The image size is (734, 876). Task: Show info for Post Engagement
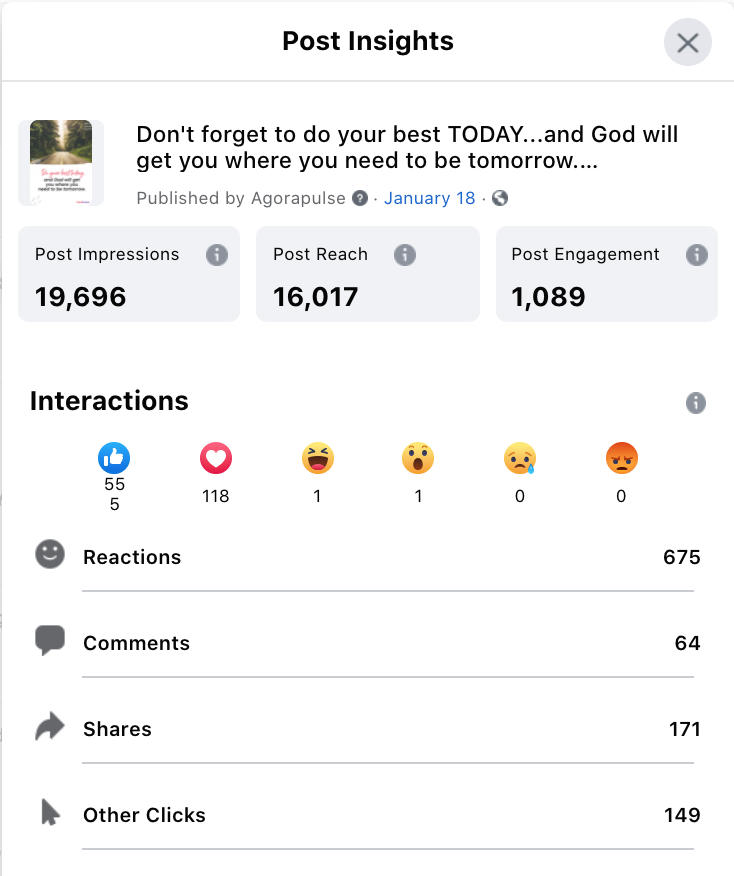click(697, 255)
